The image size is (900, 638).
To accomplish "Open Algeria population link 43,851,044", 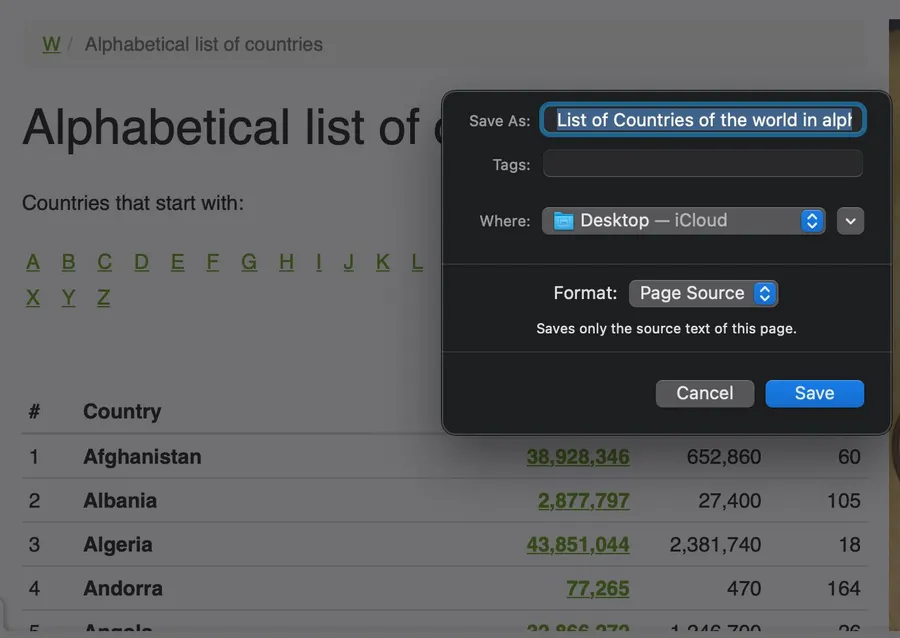I will [x=578, y=545].
